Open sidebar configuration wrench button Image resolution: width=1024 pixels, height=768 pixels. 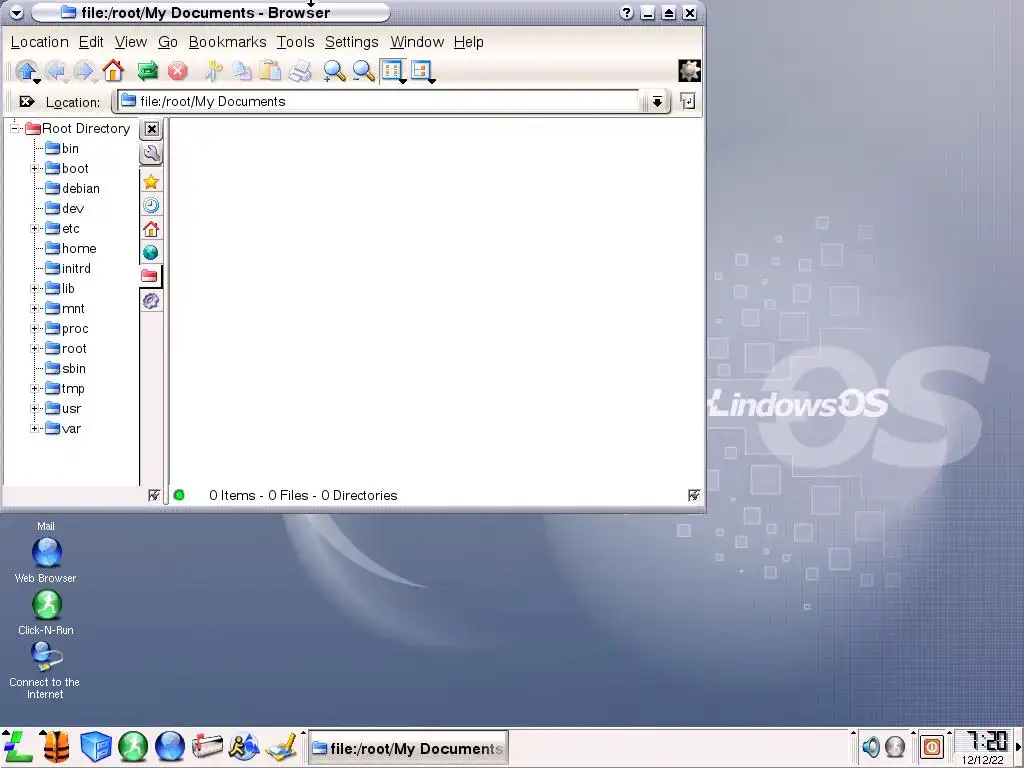tap(151, 154)
